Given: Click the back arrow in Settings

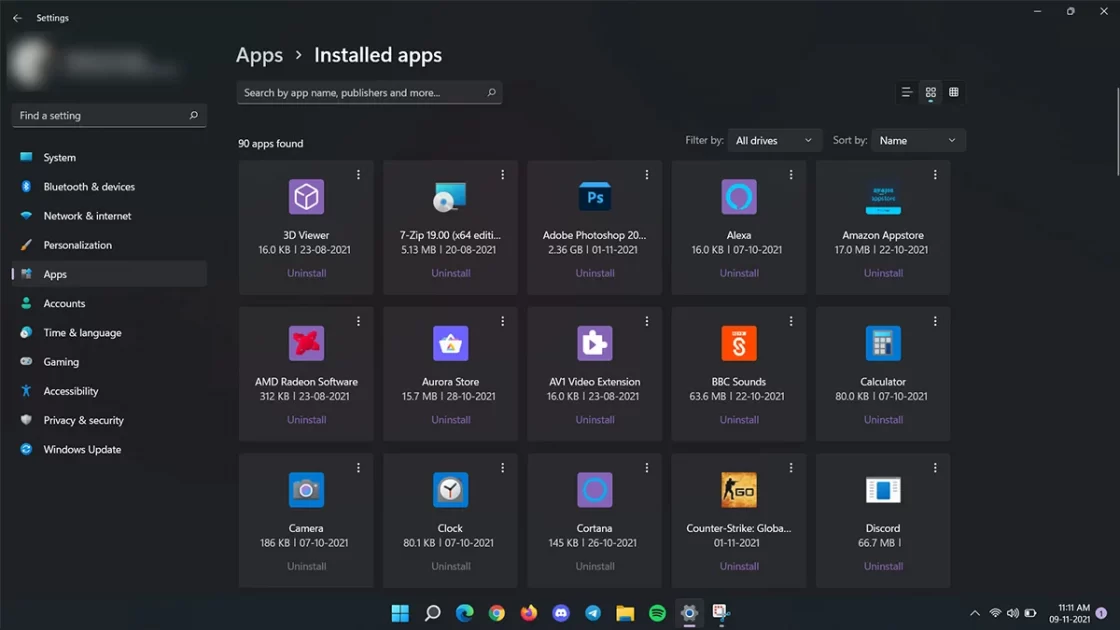Looking at the screenshot, I should coord(17,18).
